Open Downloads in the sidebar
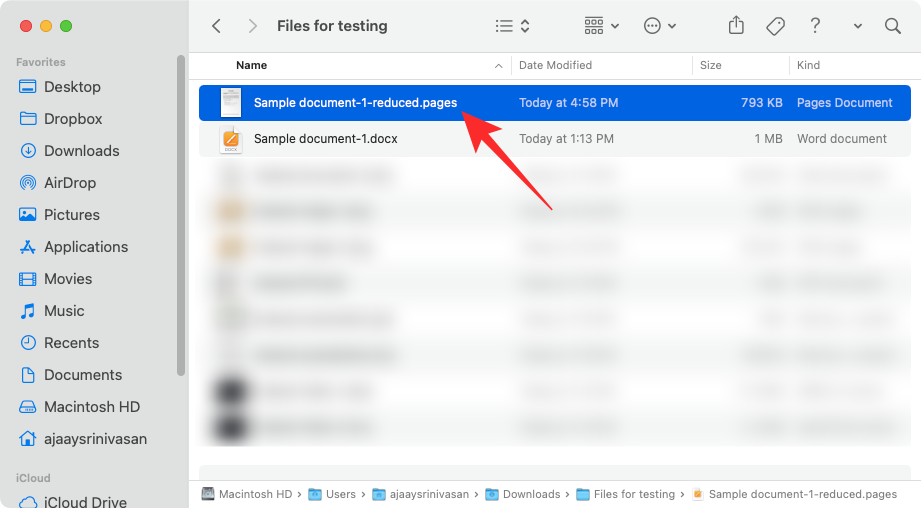This screenshot has height=508, width=921. pos(69,151)
